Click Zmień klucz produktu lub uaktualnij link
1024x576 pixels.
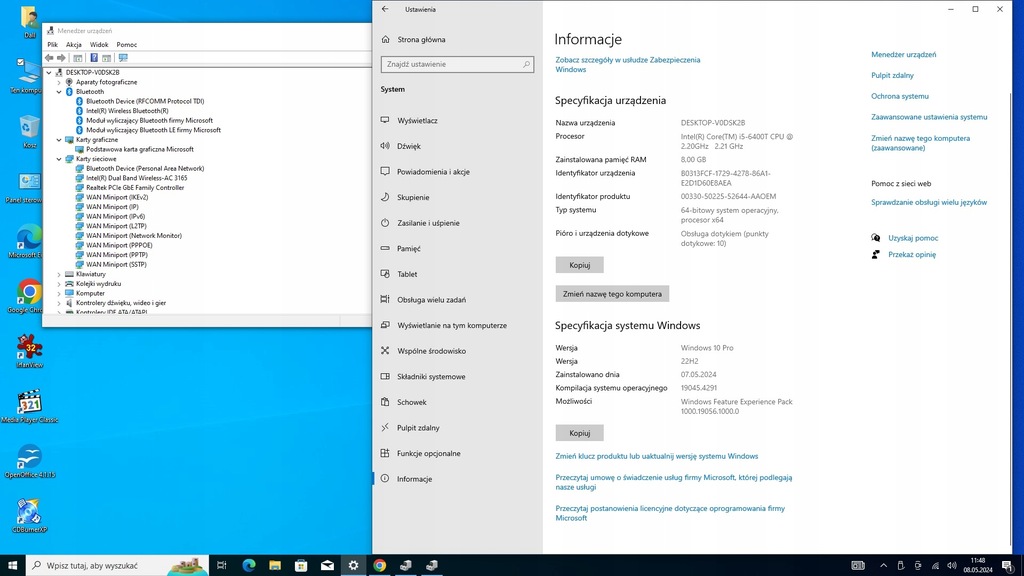[x=656, y=456]
